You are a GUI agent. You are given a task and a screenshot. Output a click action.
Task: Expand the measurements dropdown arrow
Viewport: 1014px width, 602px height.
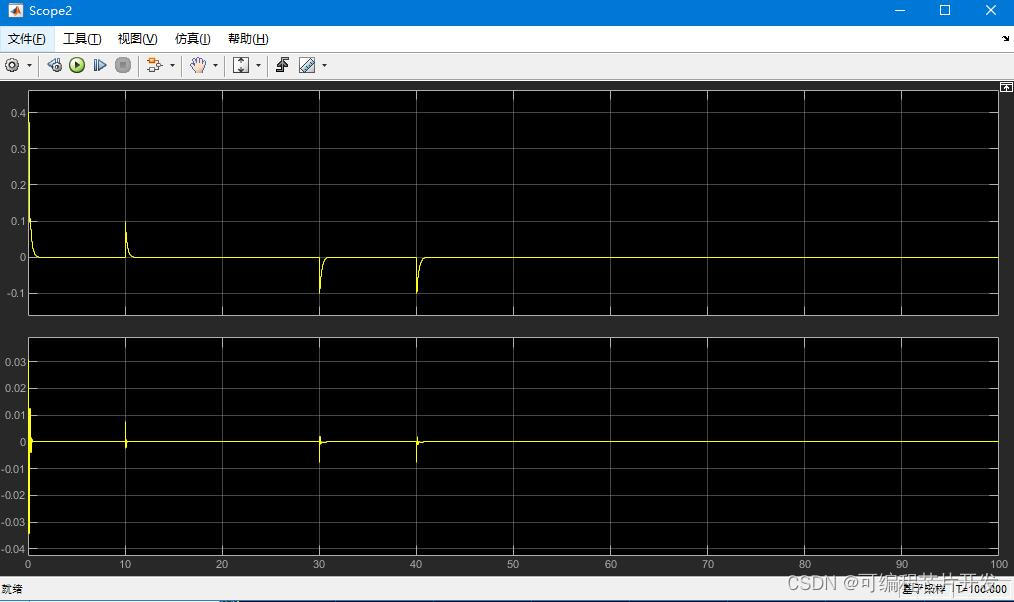325,65
